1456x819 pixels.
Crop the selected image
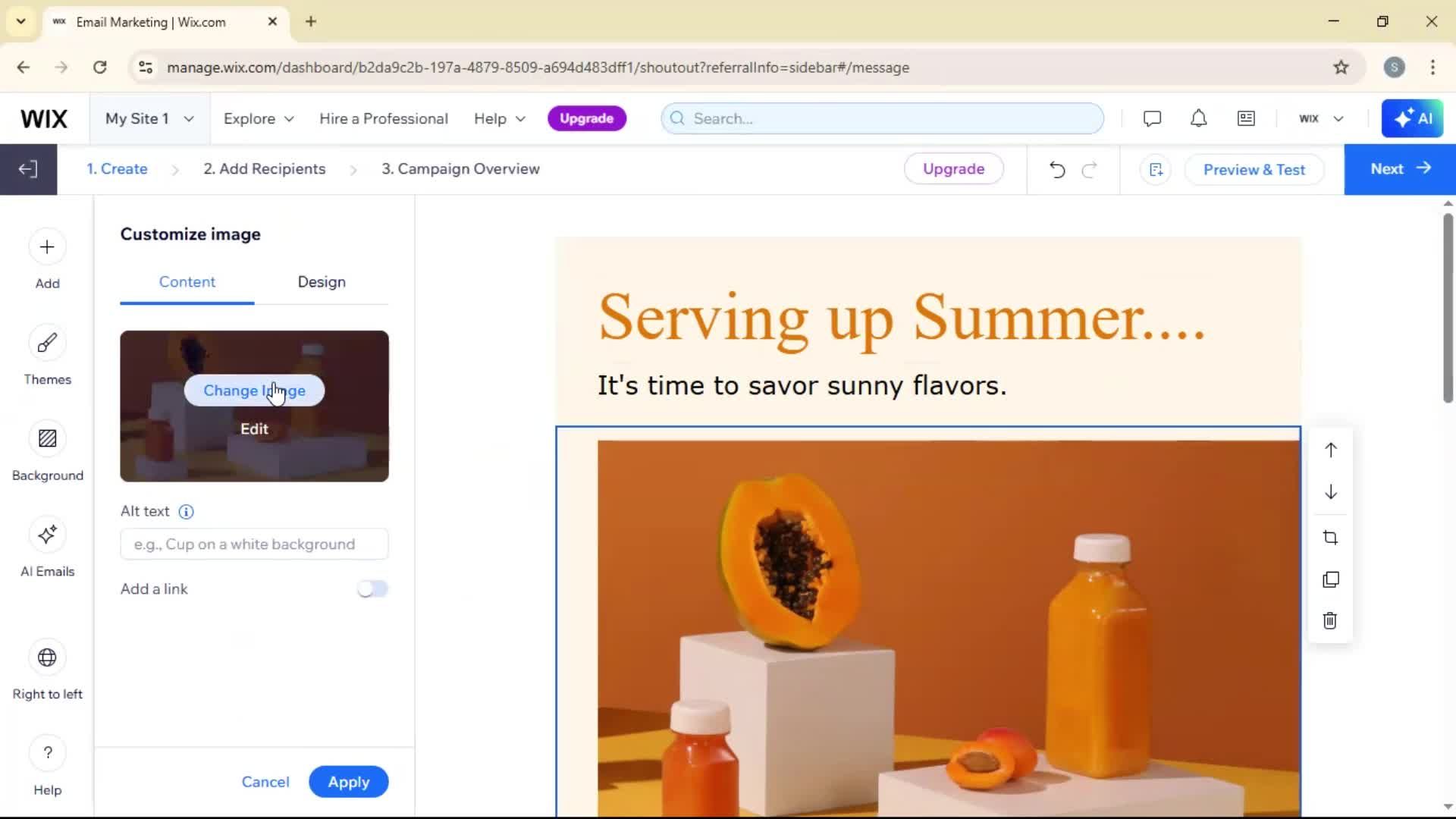(x=1330, y=538)
